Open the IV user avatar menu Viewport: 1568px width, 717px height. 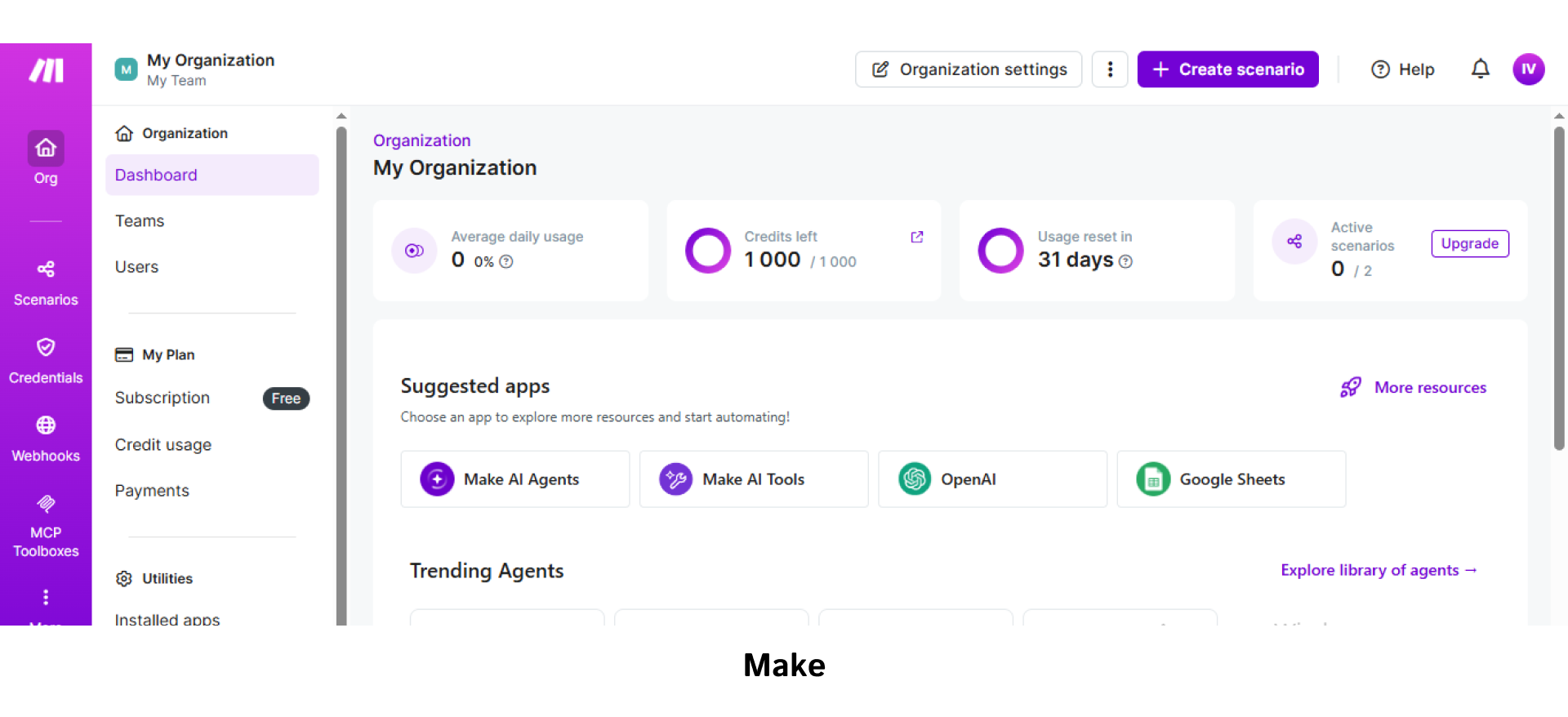pyautogui.click(x=1528, y=69)
